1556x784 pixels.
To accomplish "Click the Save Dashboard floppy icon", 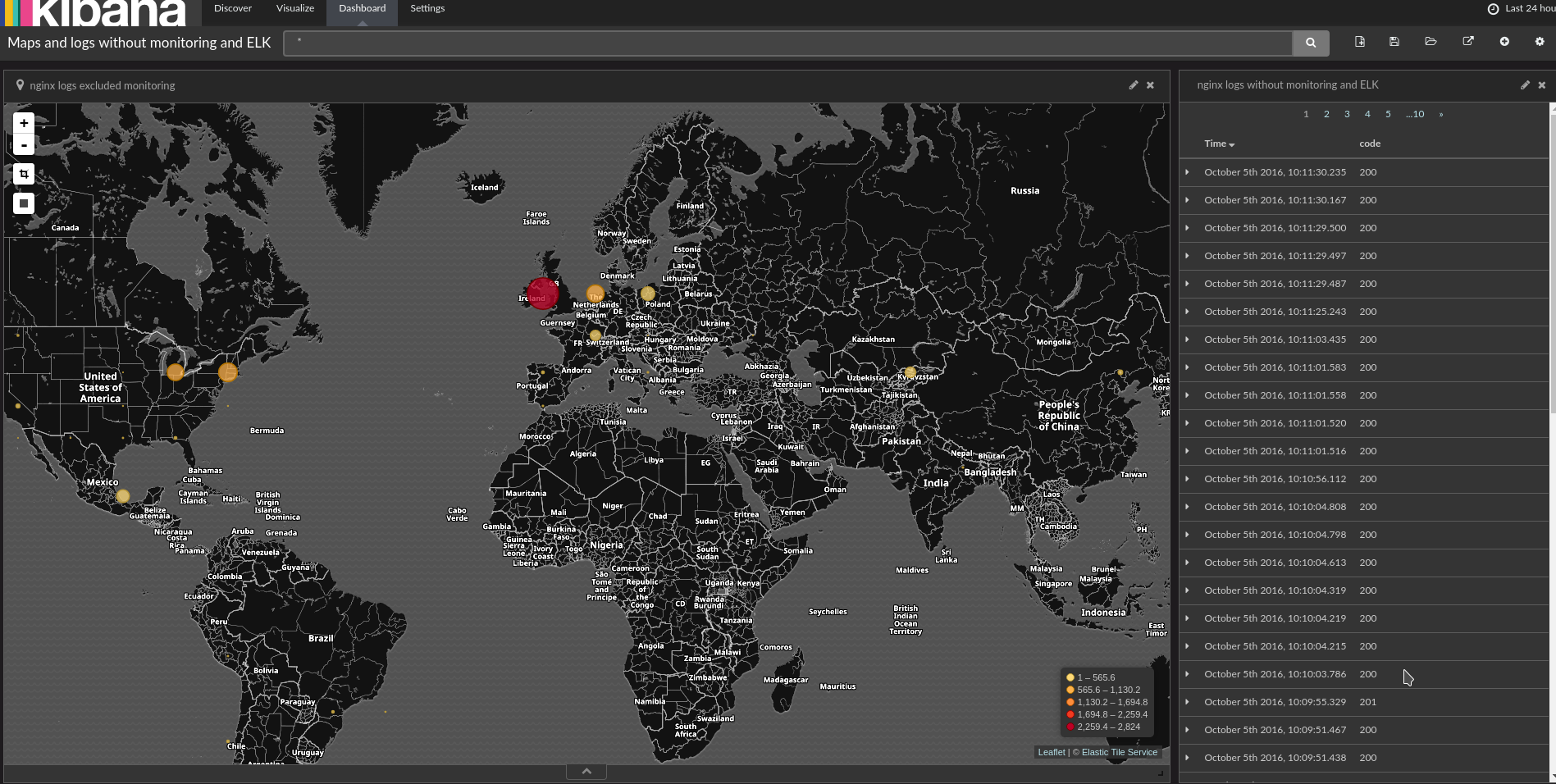I will (x=1394, y=42).
